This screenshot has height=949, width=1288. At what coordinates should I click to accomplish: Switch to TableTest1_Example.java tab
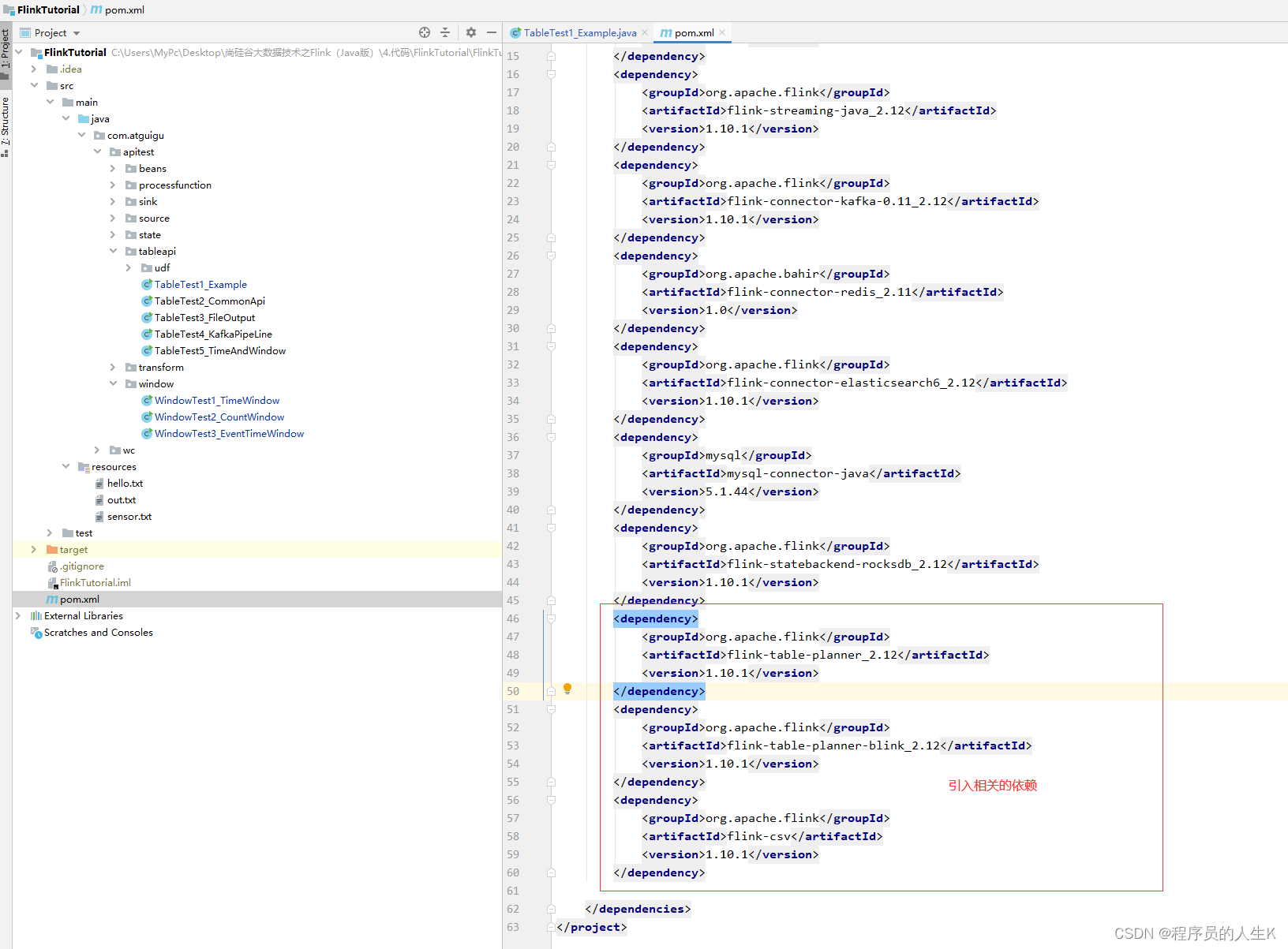click(x=579, y=32)
